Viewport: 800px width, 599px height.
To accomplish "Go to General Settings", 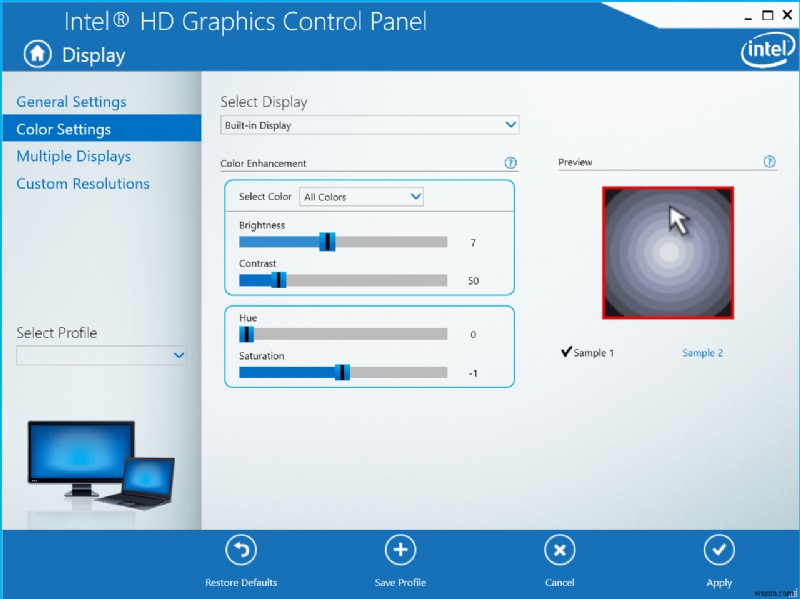I will click(x=71, y=102).
